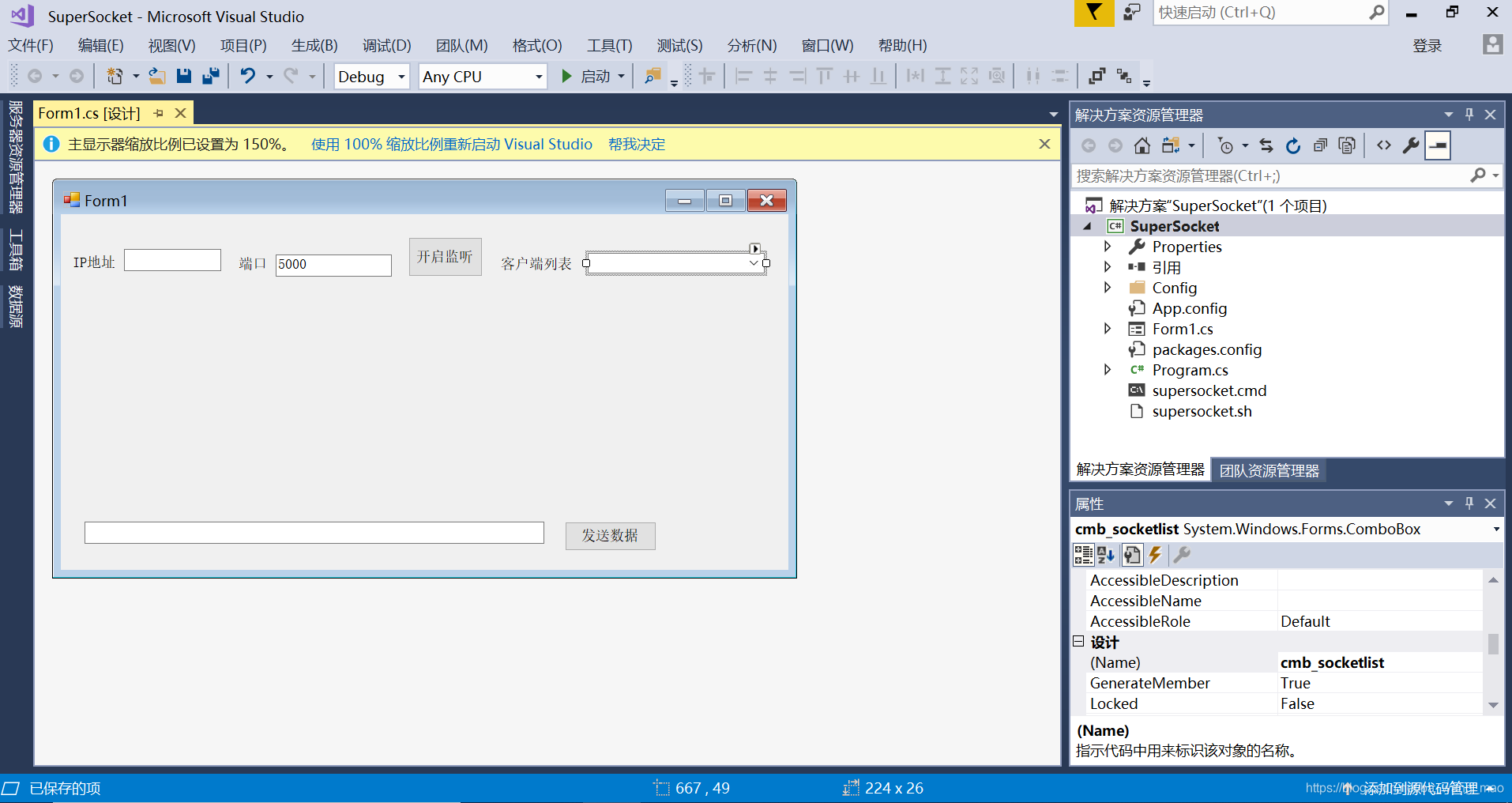
Task: Open the 启动 button dropdown arrow
Action: [622, 77]
